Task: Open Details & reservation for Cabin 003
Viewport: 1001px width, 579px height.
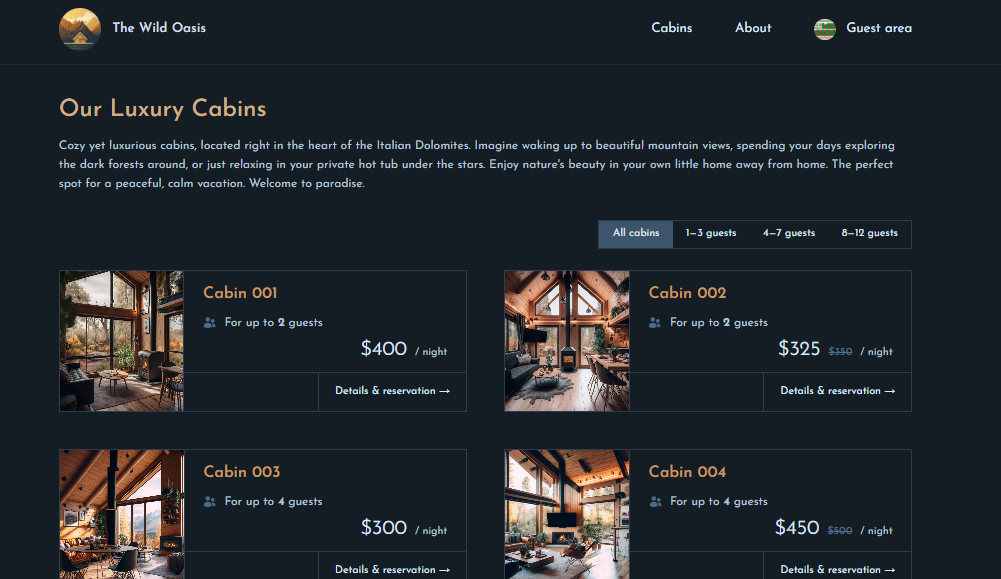Action: pyautogui.click(x=392, y=569)
